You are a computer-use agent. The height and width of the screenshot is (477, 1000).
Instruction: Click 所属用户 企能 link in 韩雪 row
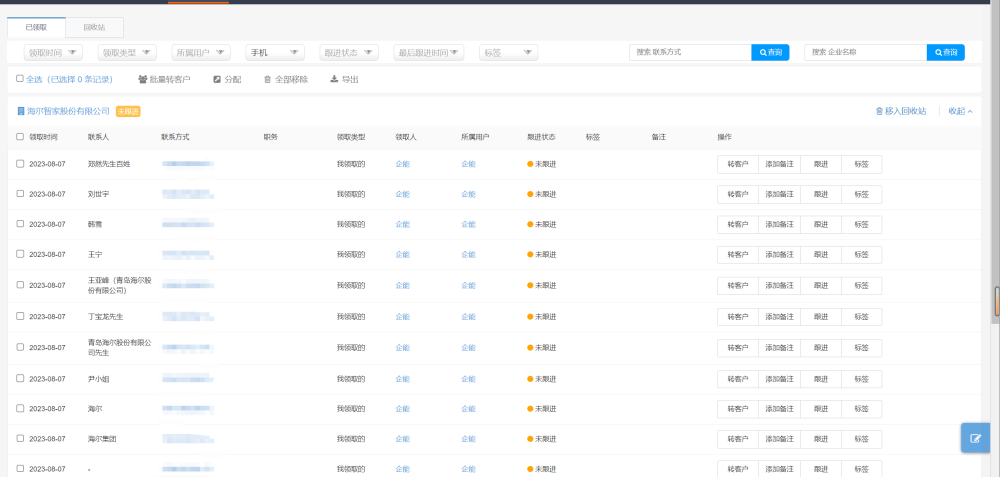(468, 224)
